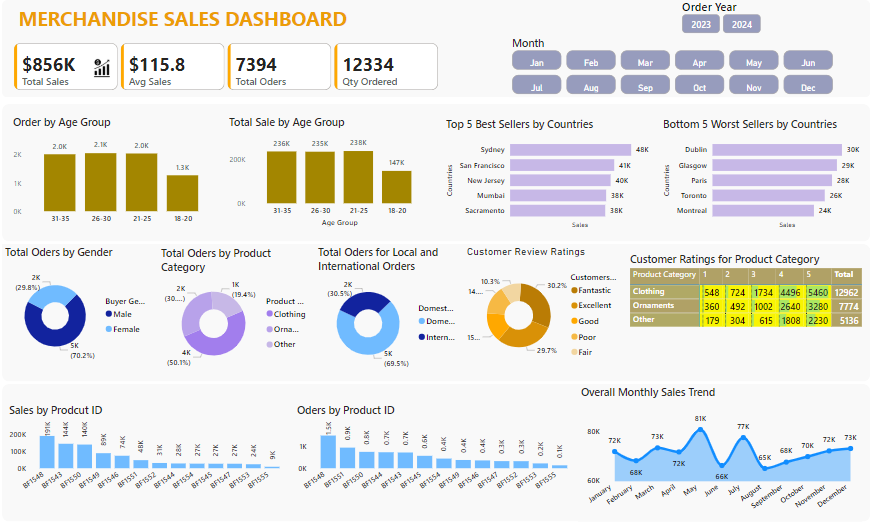This screenshot has width=875, height=525.
Task: Click the Female legend color dot
Action: pyautogui.click(x=109, y=329)
